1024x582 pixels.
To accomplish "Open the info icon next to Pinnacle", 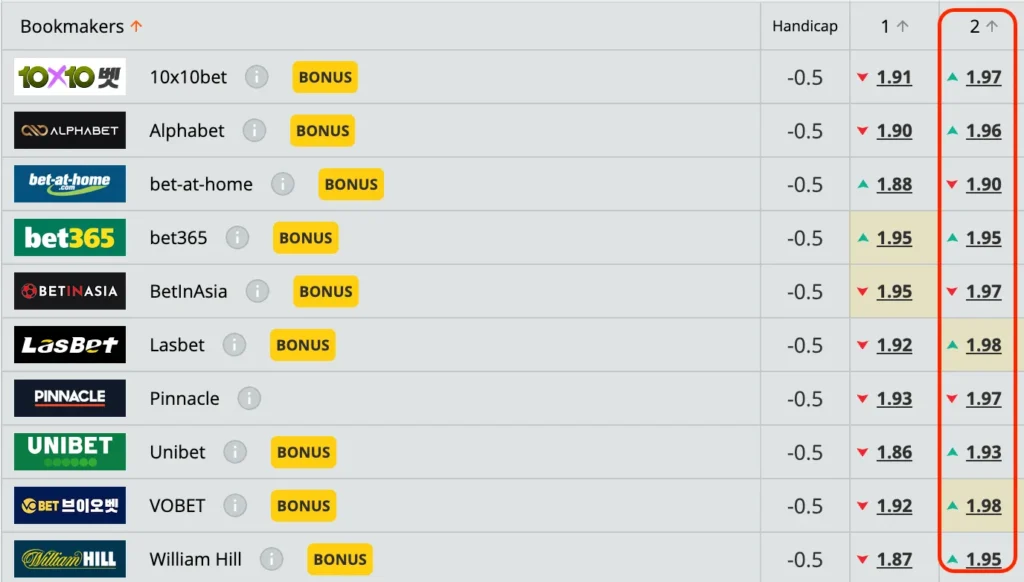I will tap(249, 398).
